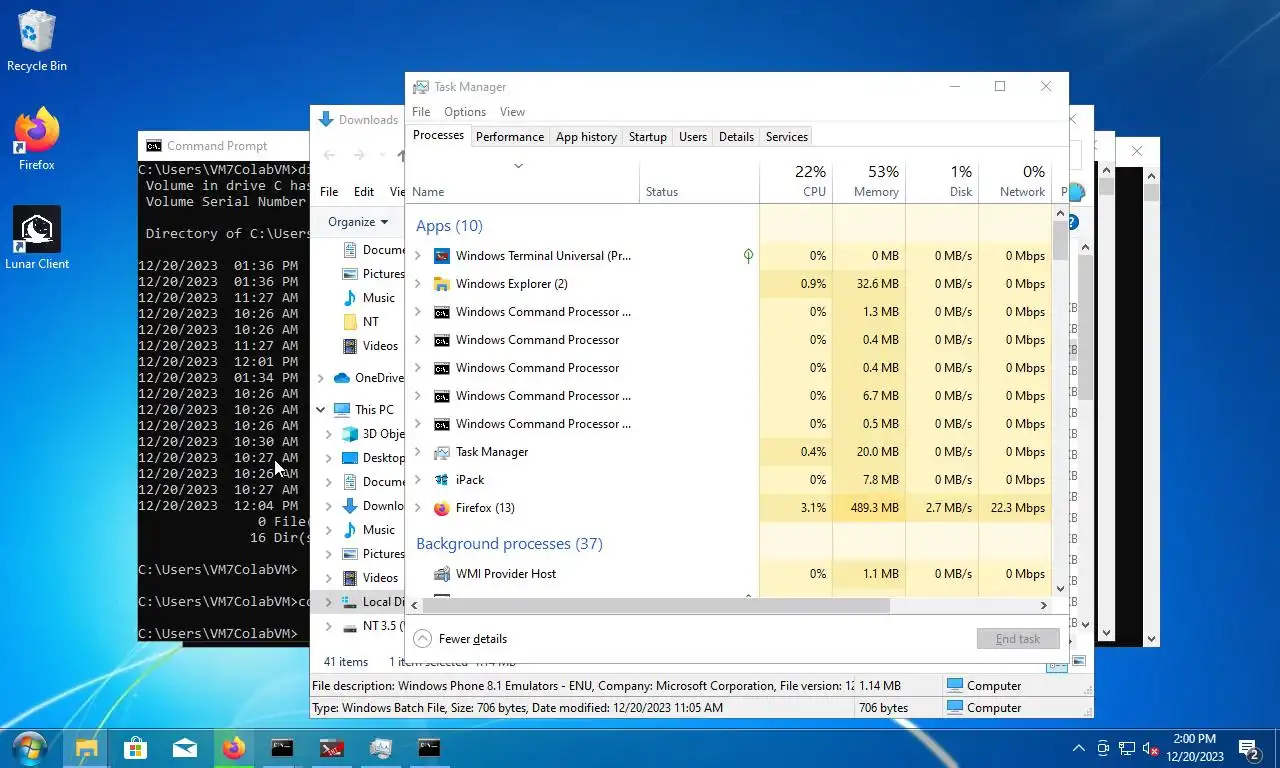Open the Organize dropdown in Explorer
The height and width of the screenshot is (768, 1280).
pyautogui.click(x=358, y=222)
